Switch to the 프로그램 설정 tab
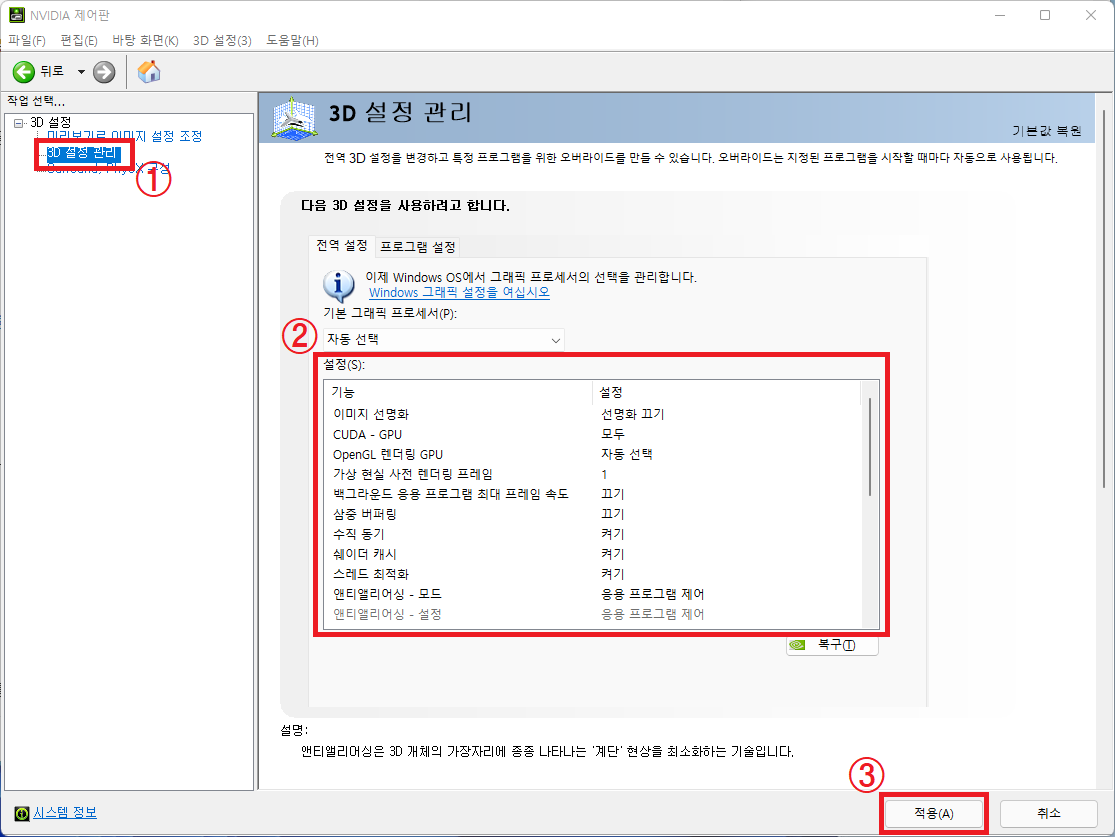The width and height of the screenshot is (1115, 837). (417, 247)
